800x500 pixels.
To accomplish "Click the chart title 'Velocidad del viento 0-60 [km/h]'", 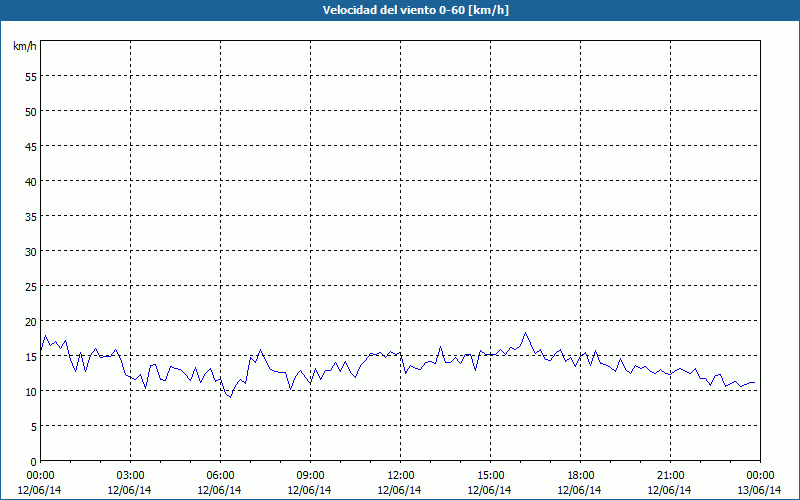I will 415,10.
